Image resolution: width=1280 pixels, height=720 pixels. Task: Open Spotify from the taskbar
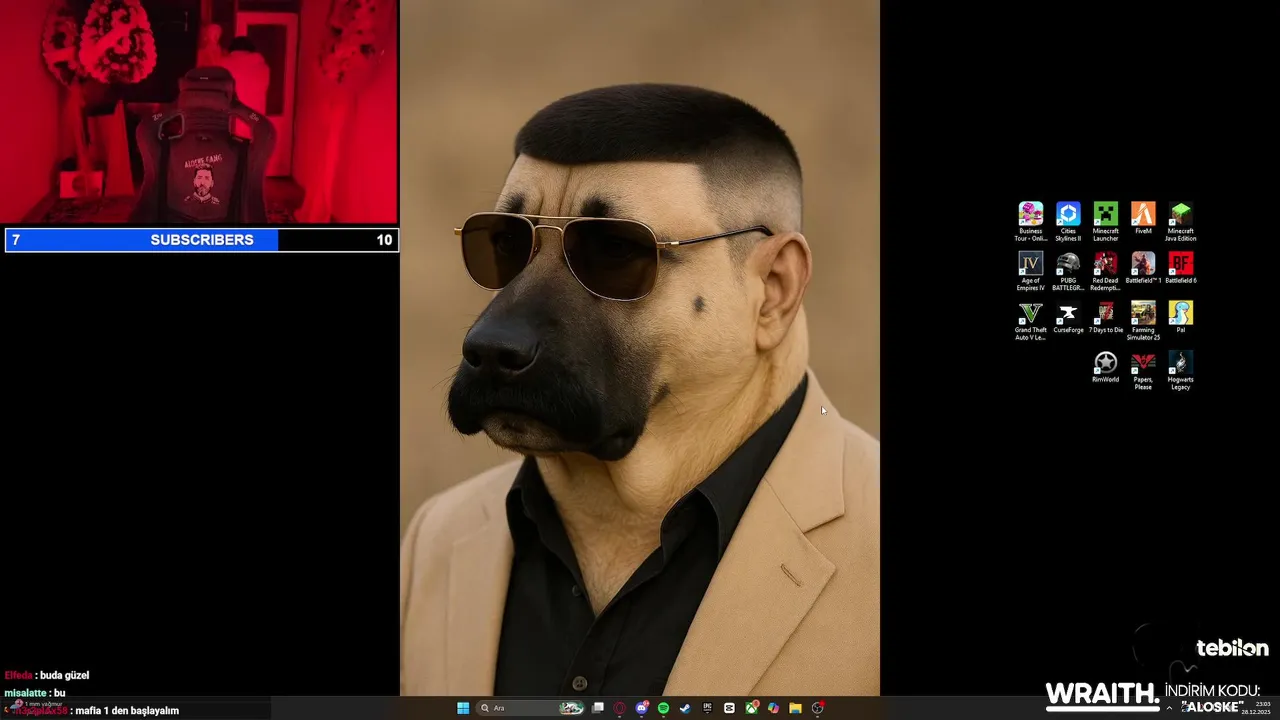click(x=663, y=708)
